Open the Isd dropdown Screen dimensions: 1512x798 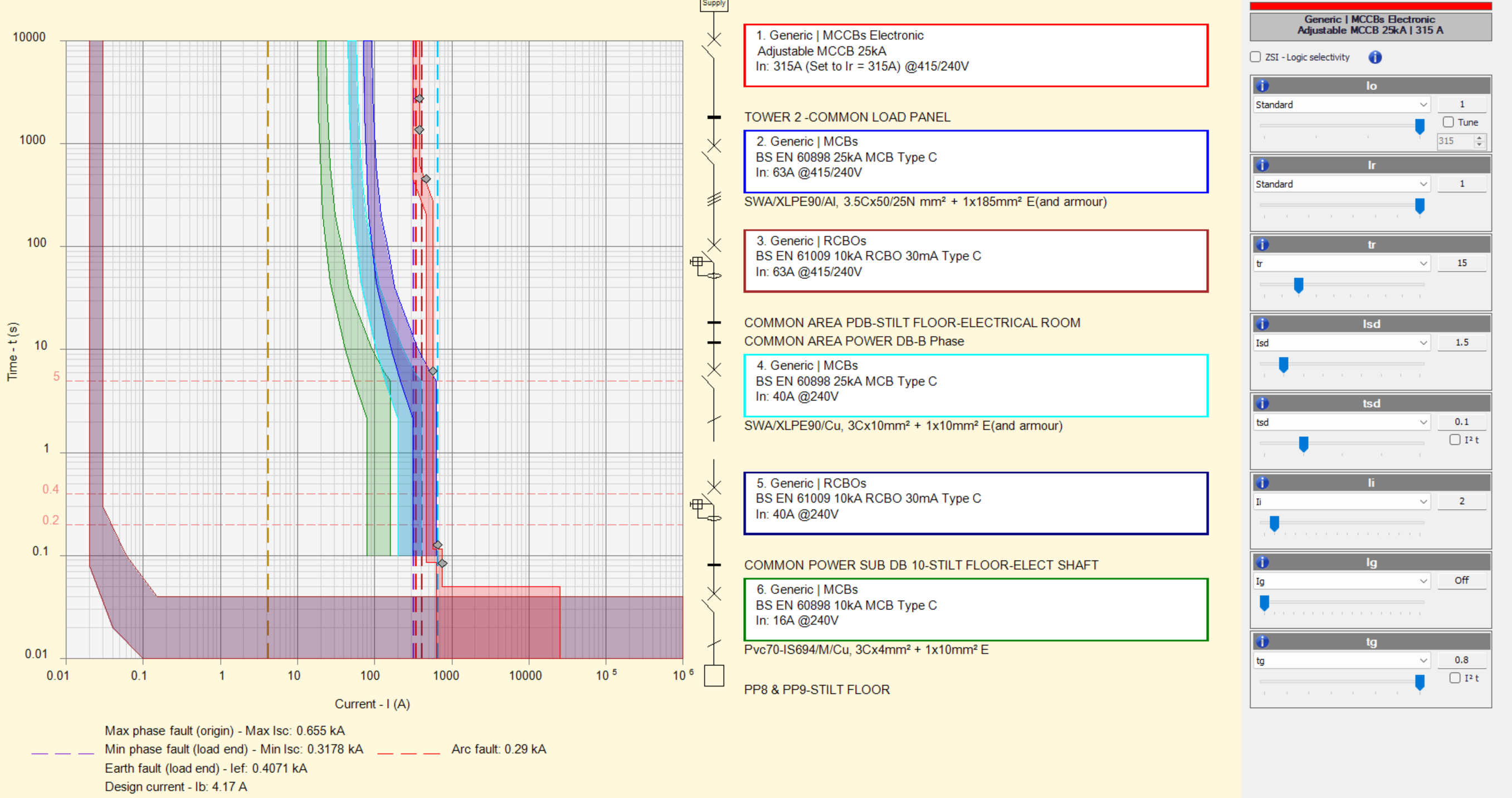[1341, 342]
